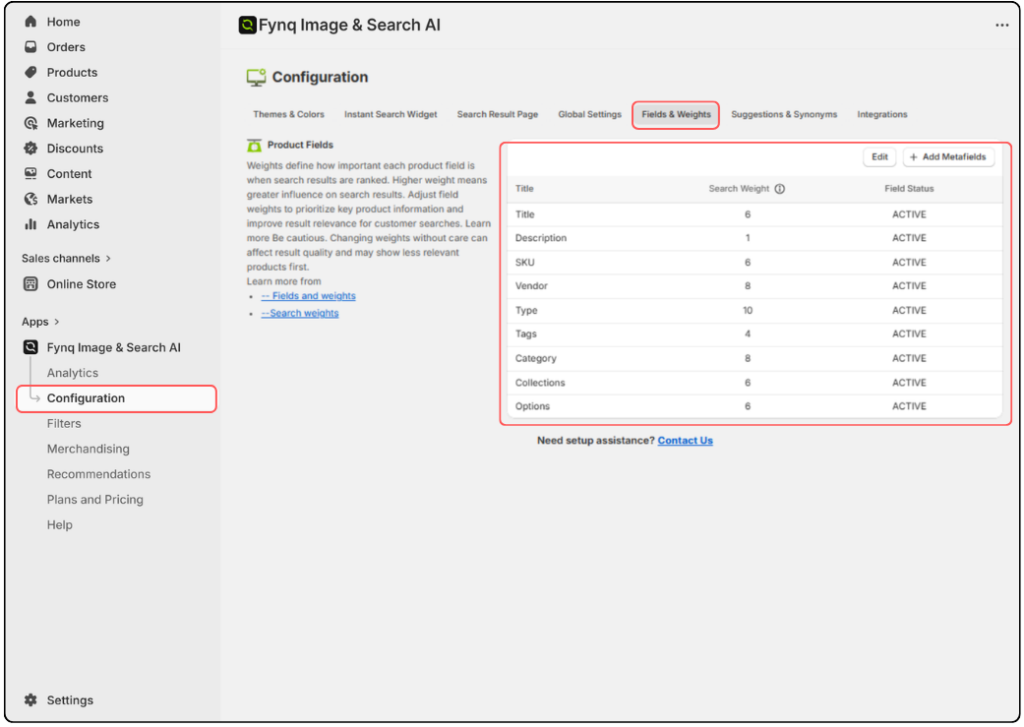1024x727 pixels.
Task: Click the Discounts badge icon
Action: click(30, 148)
